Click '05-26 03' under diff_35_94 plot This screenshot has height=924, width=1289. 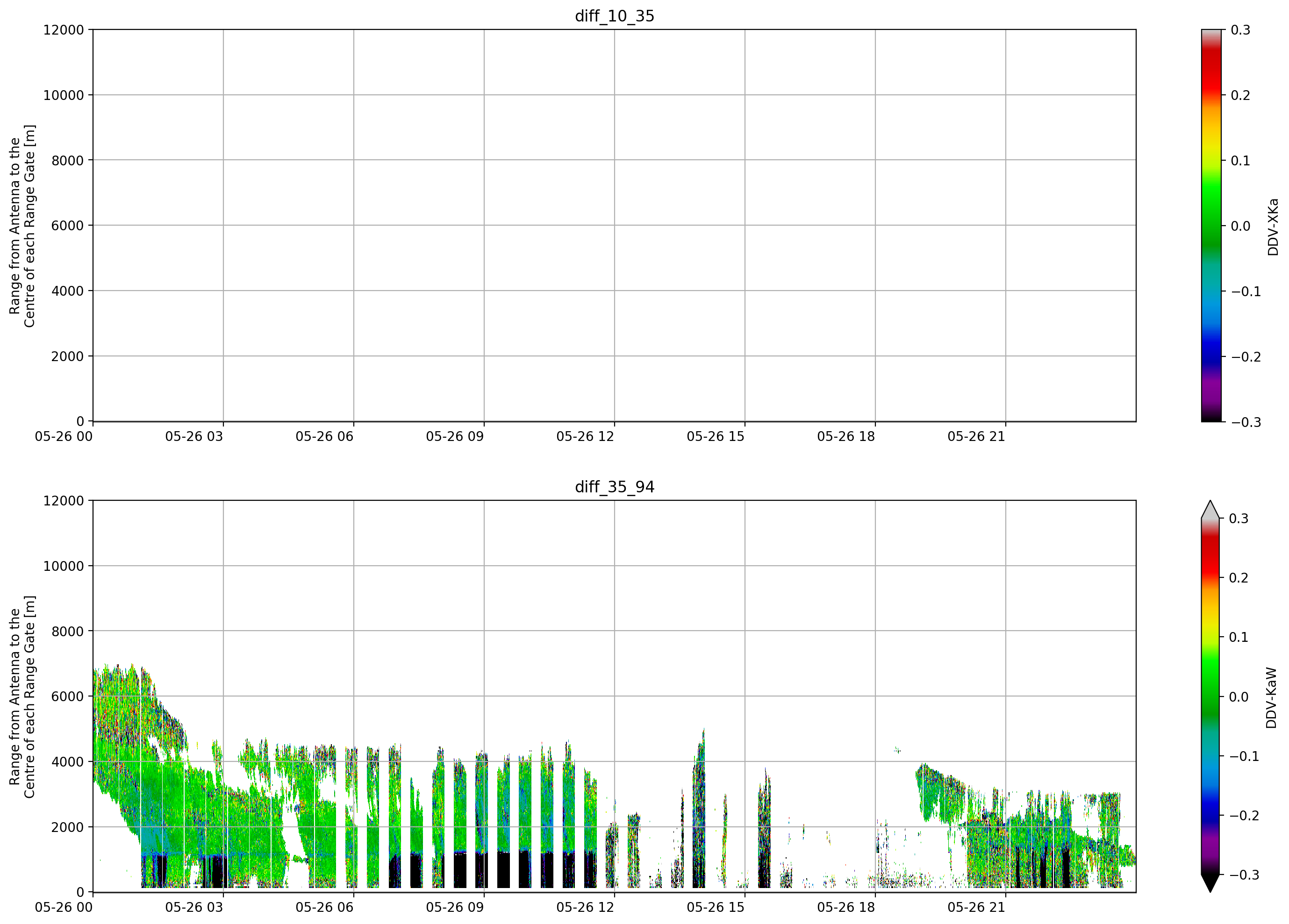194,907
